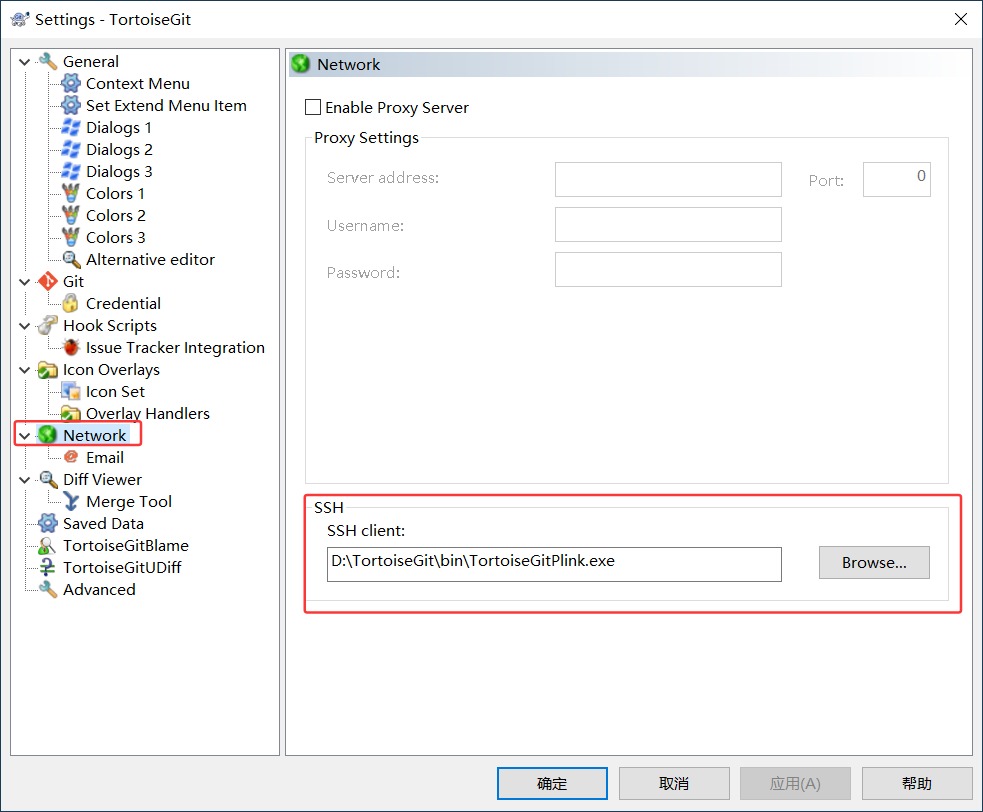Open Issue Tracker Integration page
This screenshot has height=812, width=983.
(175, 347)
